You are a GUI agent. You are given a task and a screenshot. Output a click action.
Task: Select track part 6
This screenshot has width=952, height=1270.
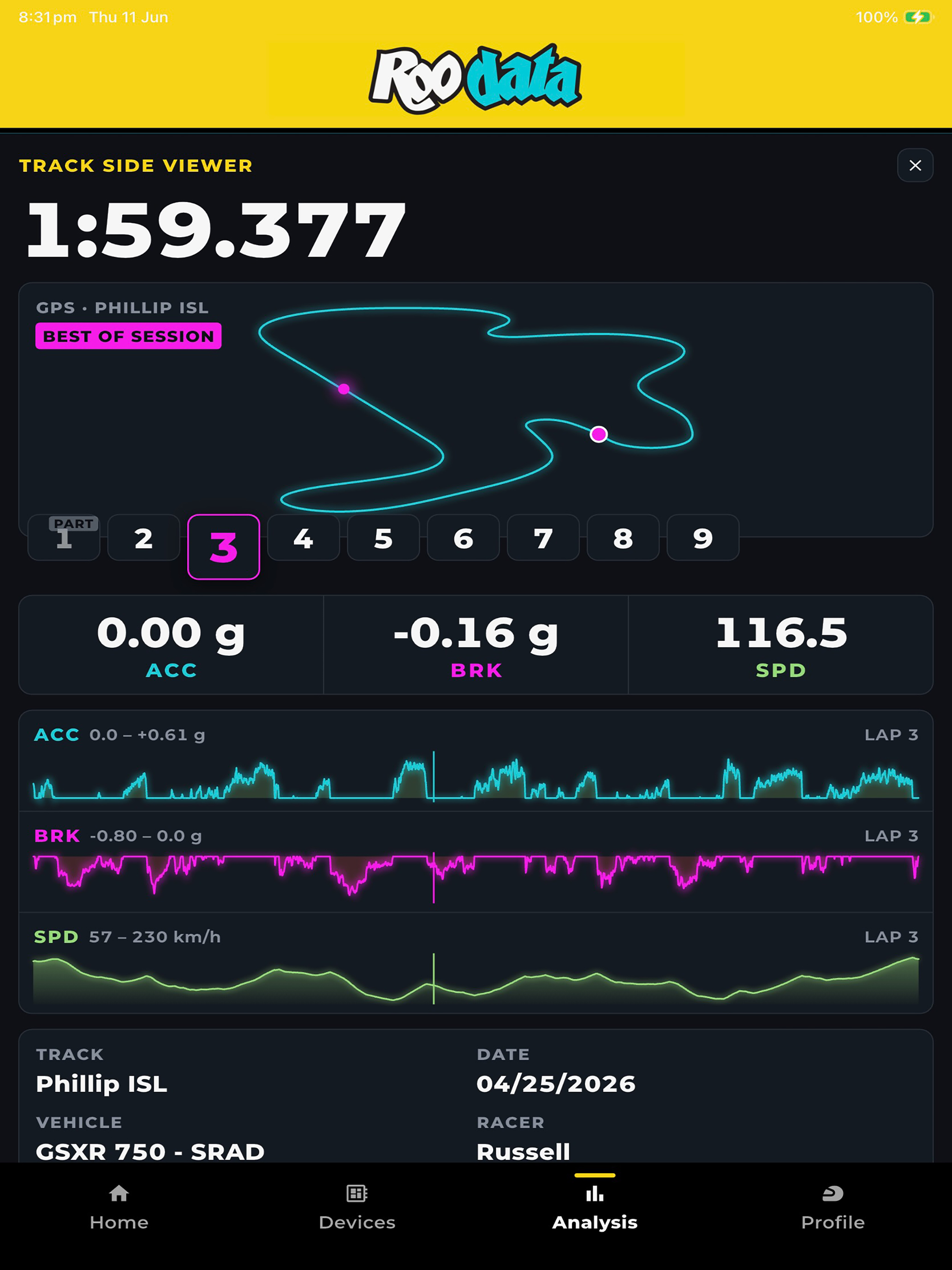pyautogui.click(x=463, y=537)
